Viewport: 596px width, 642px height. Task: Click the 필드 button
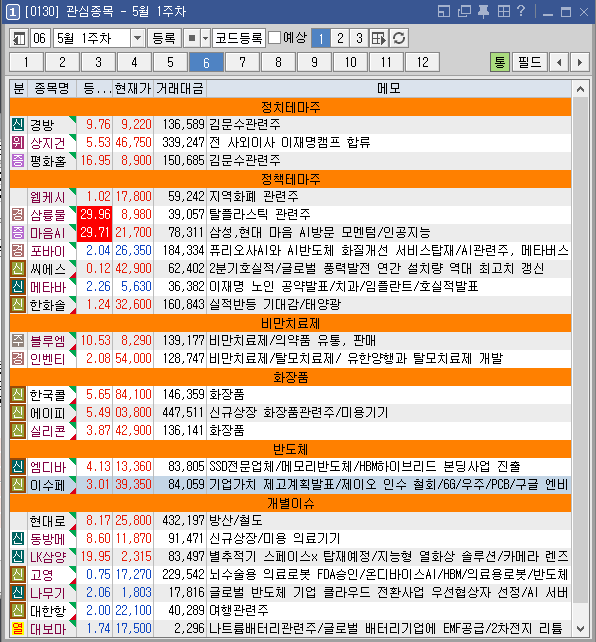530,62
